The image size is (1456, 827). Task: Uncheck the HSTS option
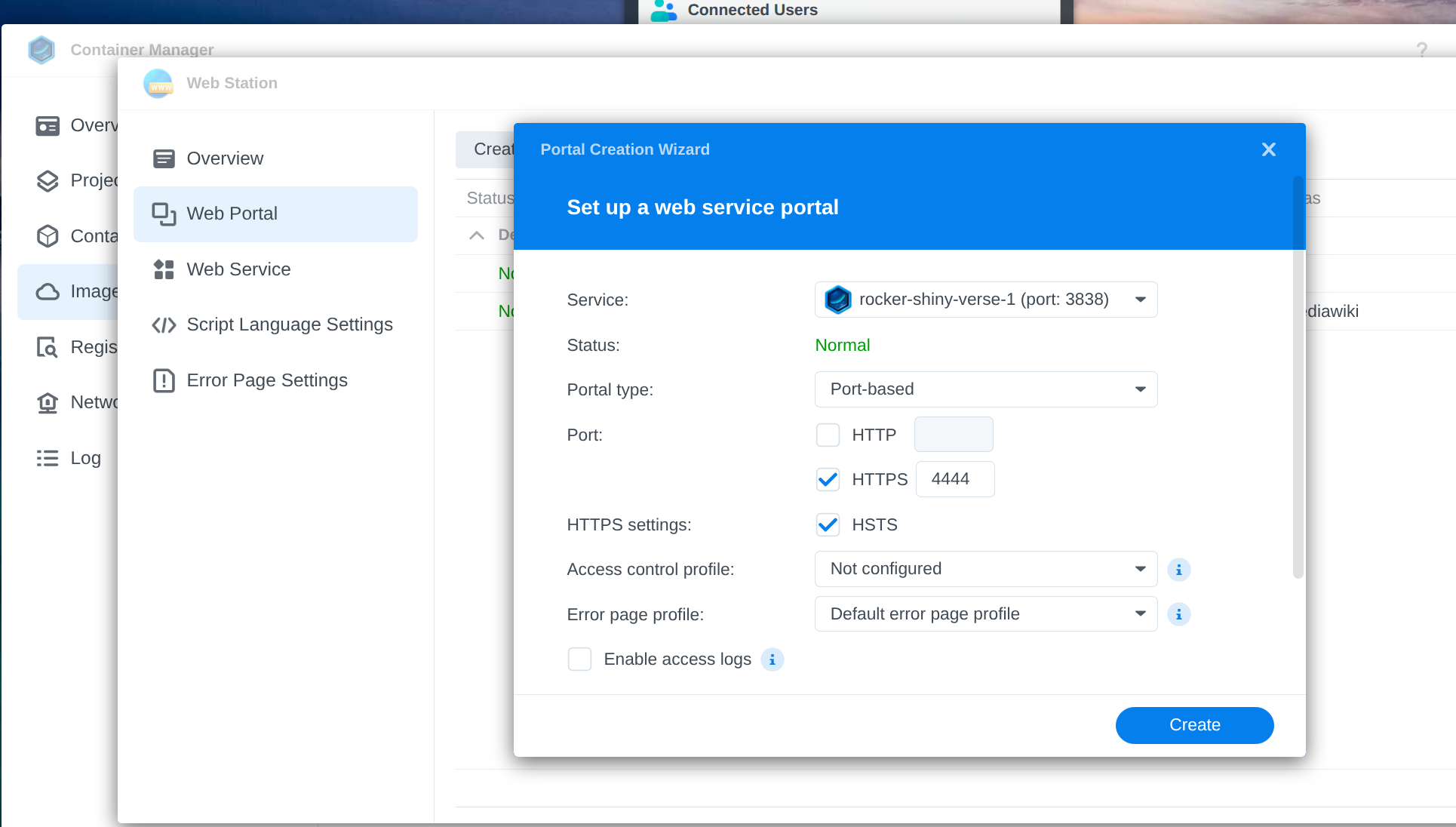pos(828,524)
